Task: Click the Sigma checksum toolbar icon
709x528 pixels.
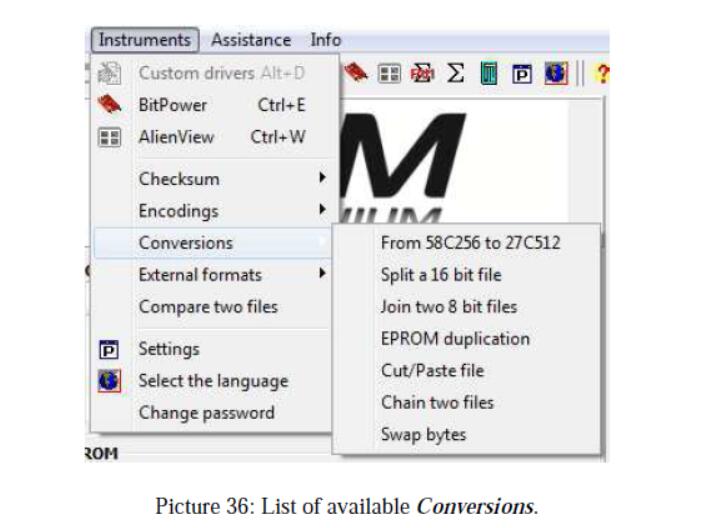Action: click(x=453, y=73)
